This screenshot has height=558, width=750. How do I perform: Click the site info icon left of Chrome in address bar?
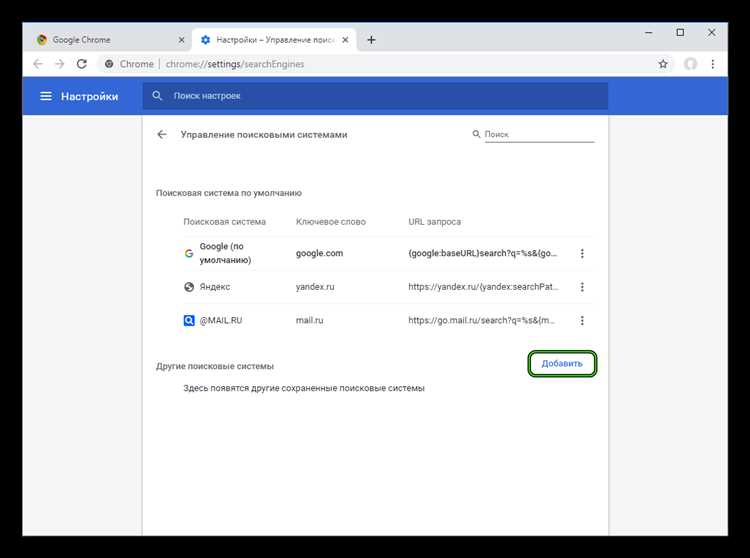[109, 64]
